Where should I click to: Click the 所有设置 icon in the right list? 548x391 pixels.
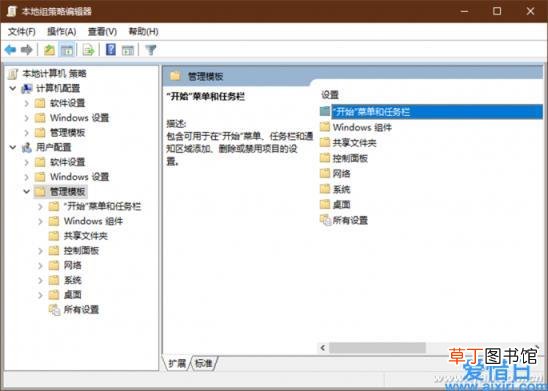(325, 220)
